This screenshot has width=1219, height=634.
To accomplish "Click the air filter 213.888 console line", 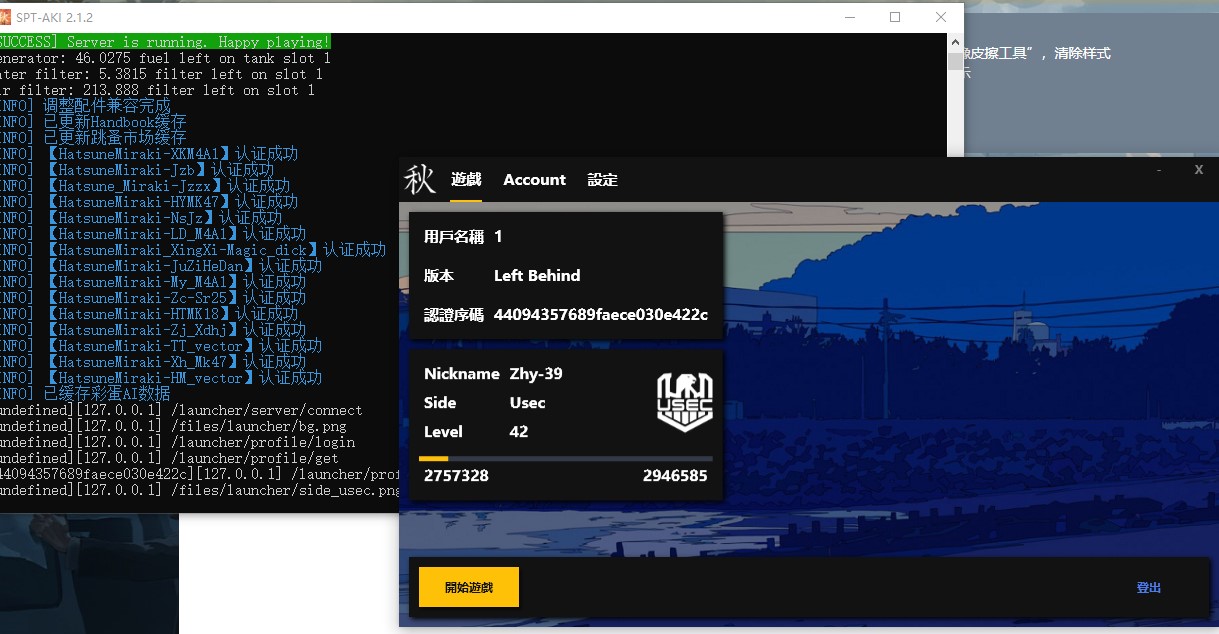I will click(x=157, y=90).
